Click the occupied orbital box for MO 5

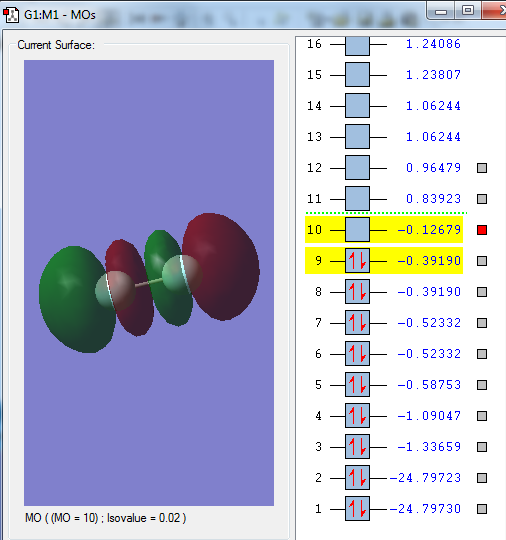click(358, 385)
